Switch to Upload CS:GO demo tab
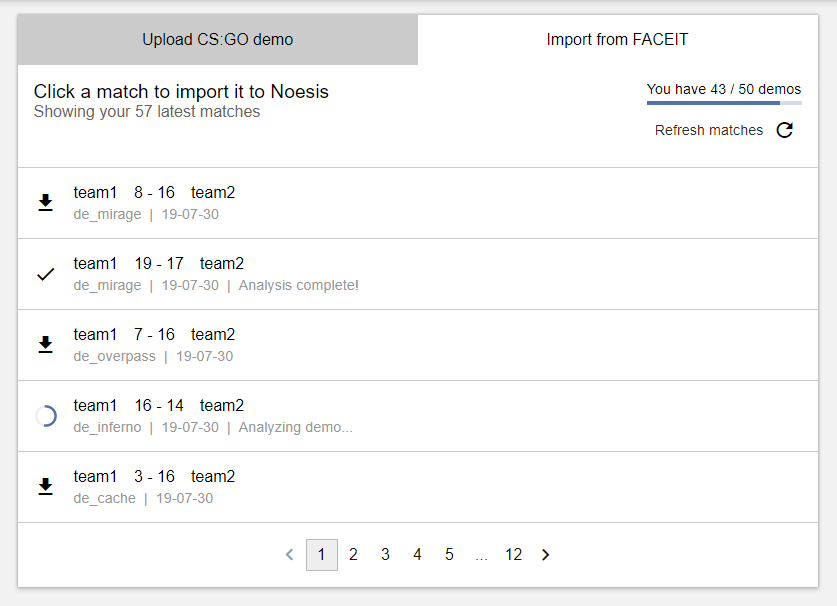Image resolution: width=837 pixels, height=606 pixels. 218,40
